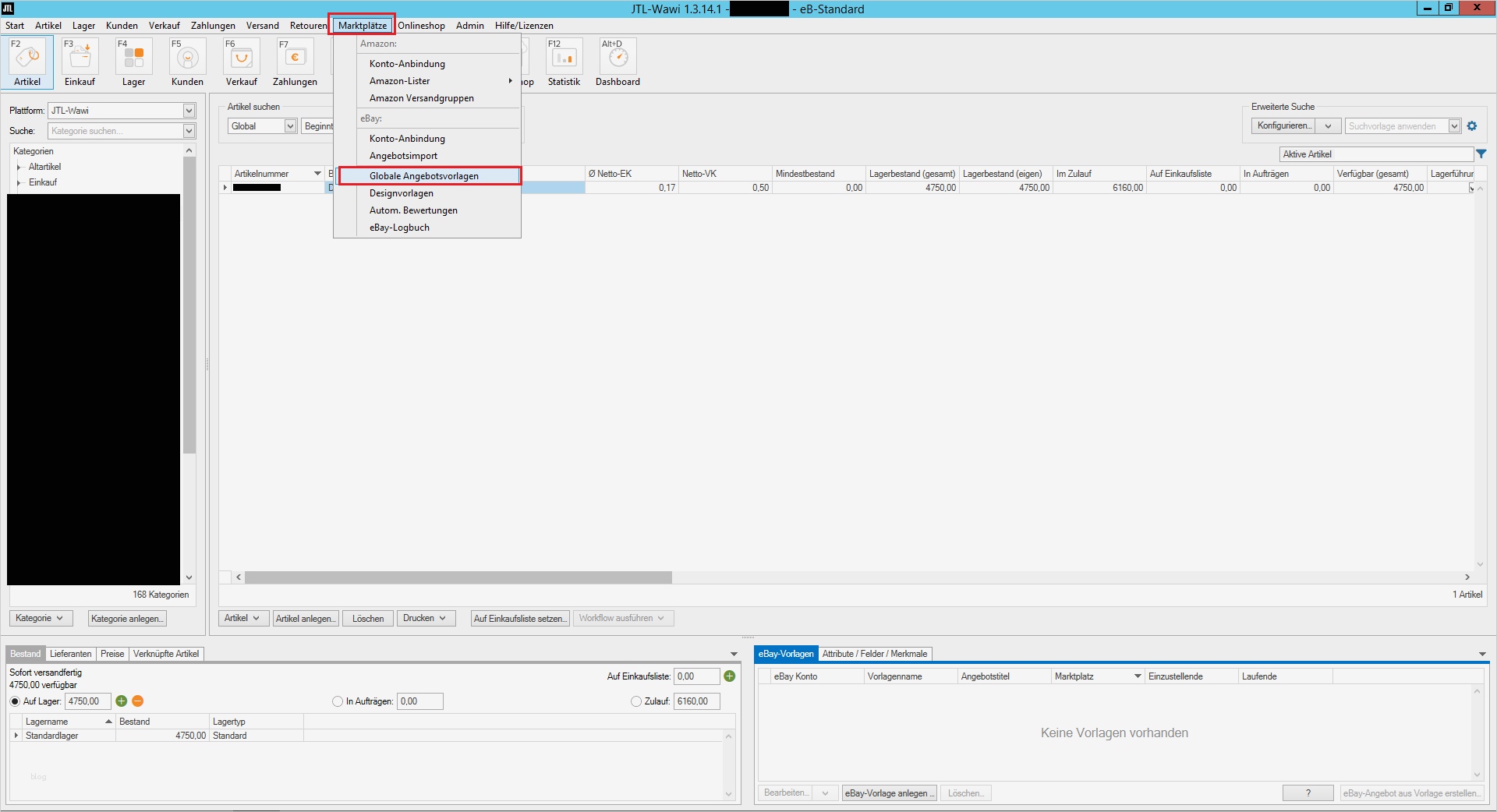The image size is (1497, 812).
Task: Select the Zulauf radio button
Action: (636, 701)
